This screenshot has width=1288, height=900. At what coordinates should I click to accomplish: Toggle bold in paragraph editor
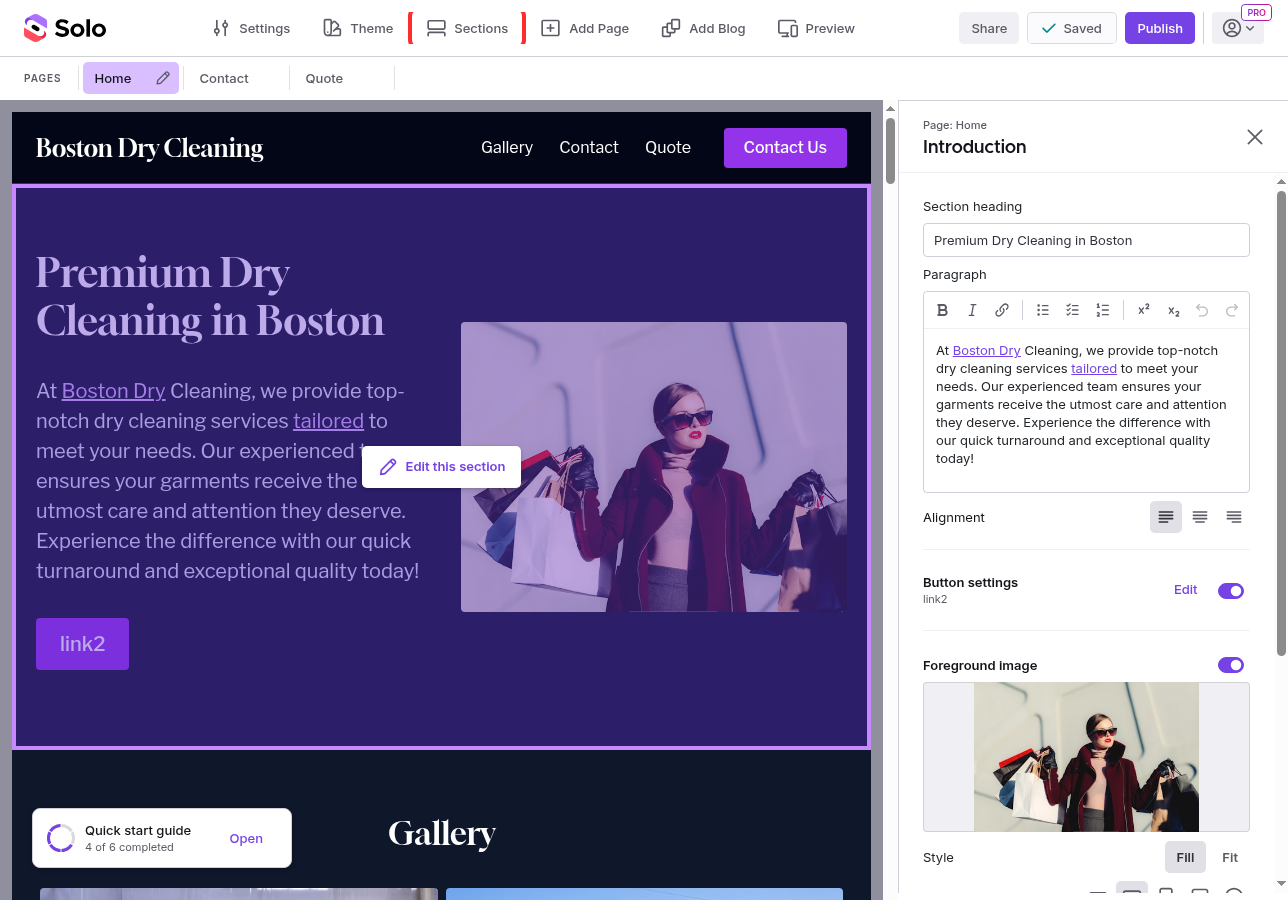tap(942, 310)
